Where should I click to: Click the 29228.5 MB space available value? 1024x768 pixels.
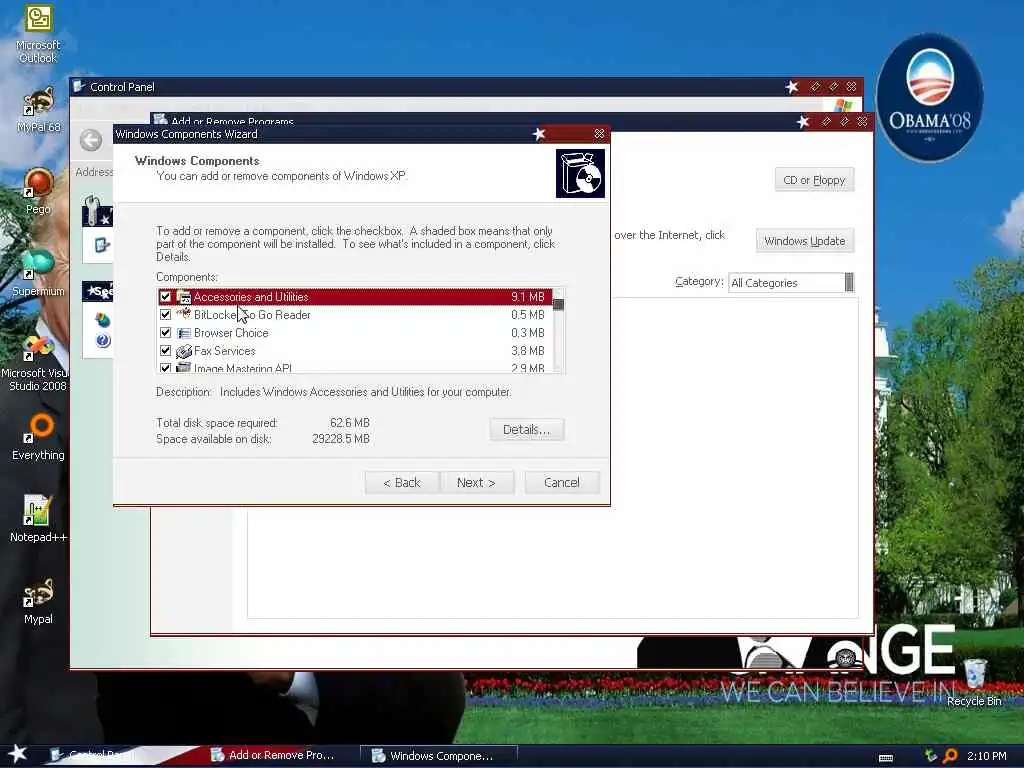pyautogui.click(x=341, y=439)
